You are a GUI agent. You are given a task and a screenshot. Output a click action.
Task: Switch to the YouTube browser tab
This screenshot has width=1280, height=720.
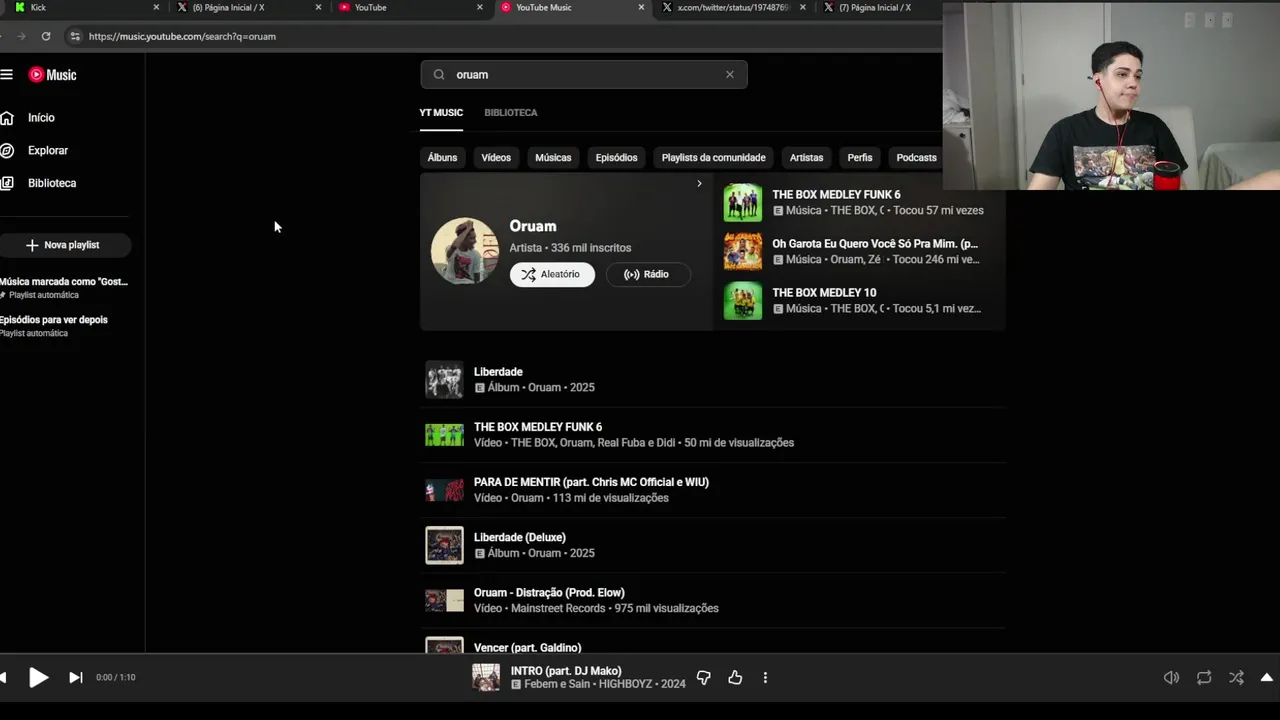click(411, 7)
